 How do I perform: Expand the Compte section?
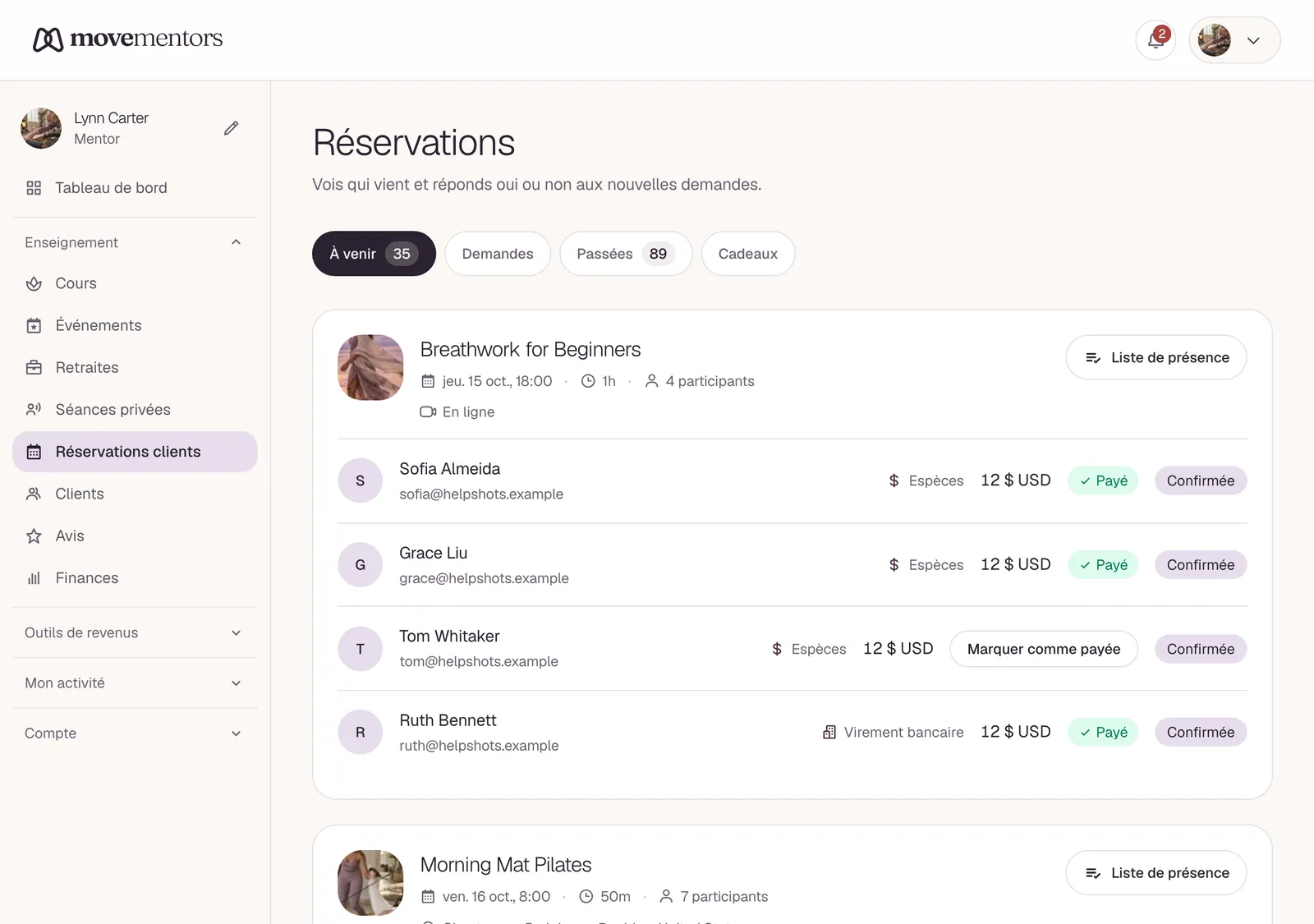tap(135, 733)
